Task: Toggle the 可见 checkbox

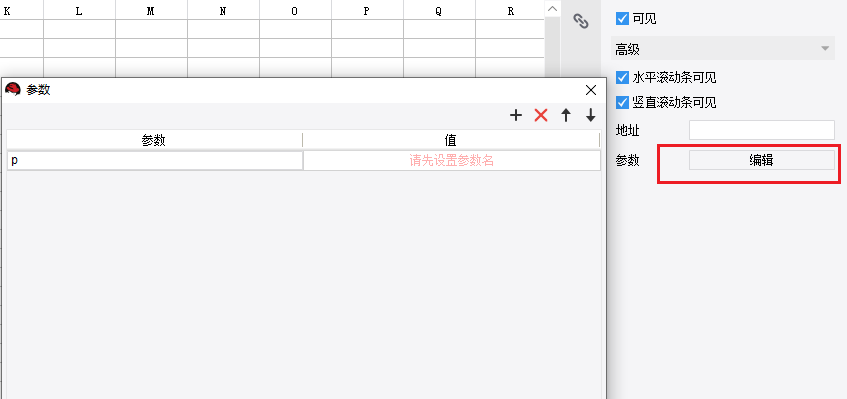Action: [622, 19]
